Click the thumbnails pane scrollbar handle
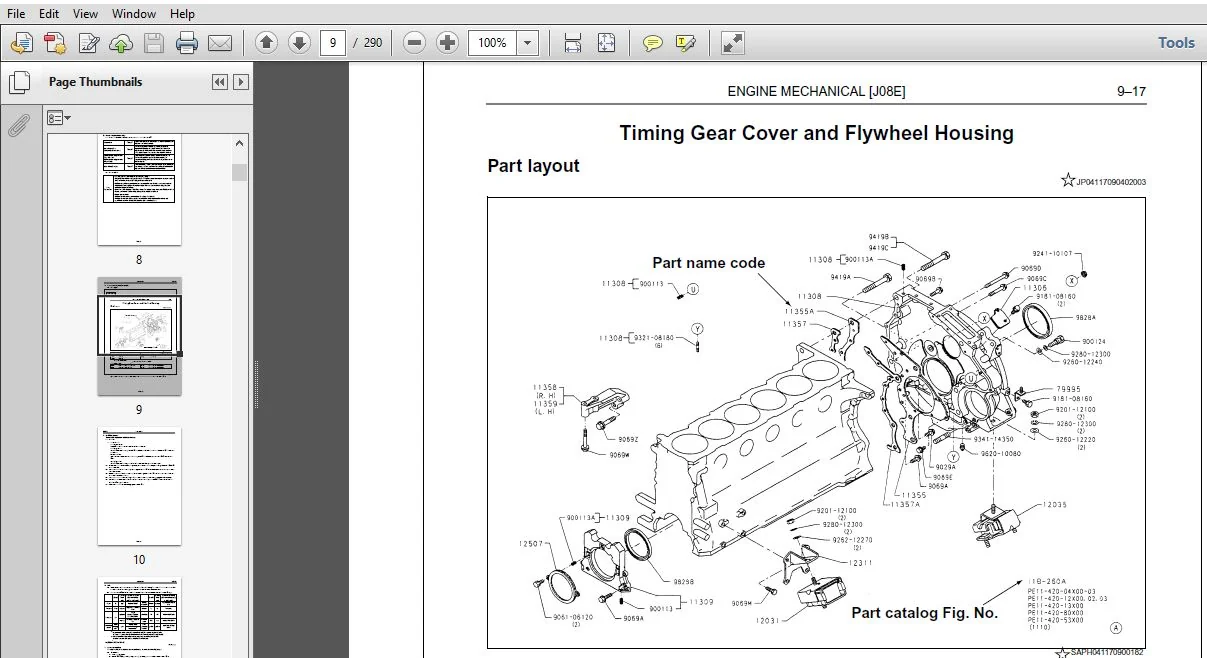Viewport: 1207px width, 658px height. click(x=239, y=172)
